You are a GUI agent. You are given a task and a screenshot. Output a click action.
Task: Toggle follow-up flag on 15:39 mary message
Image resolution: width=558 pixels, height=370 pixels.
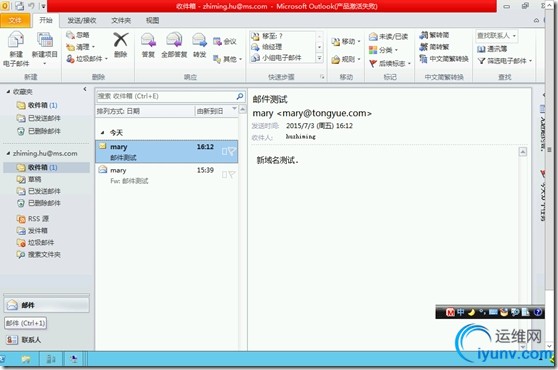(x=232, y=174)
